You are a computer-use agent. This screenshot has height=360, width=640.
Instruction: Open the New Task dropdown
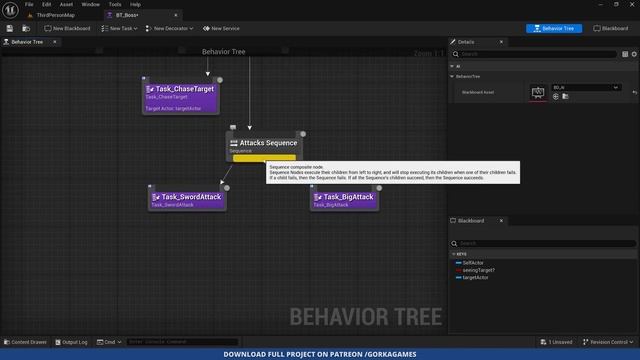[x=119, y=29]
